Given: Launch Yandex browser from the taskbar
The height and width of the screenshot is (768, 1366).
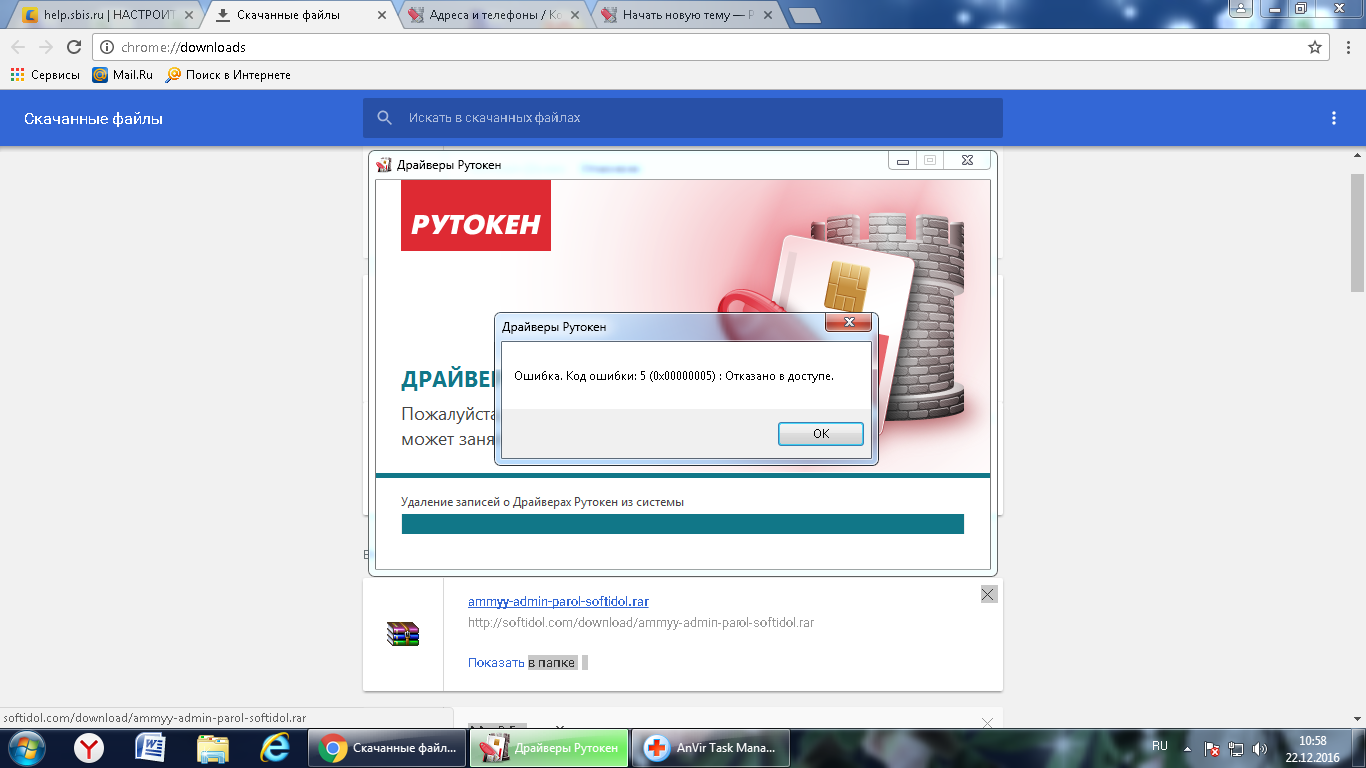Looking at the screenshot, I should point(90,747).
